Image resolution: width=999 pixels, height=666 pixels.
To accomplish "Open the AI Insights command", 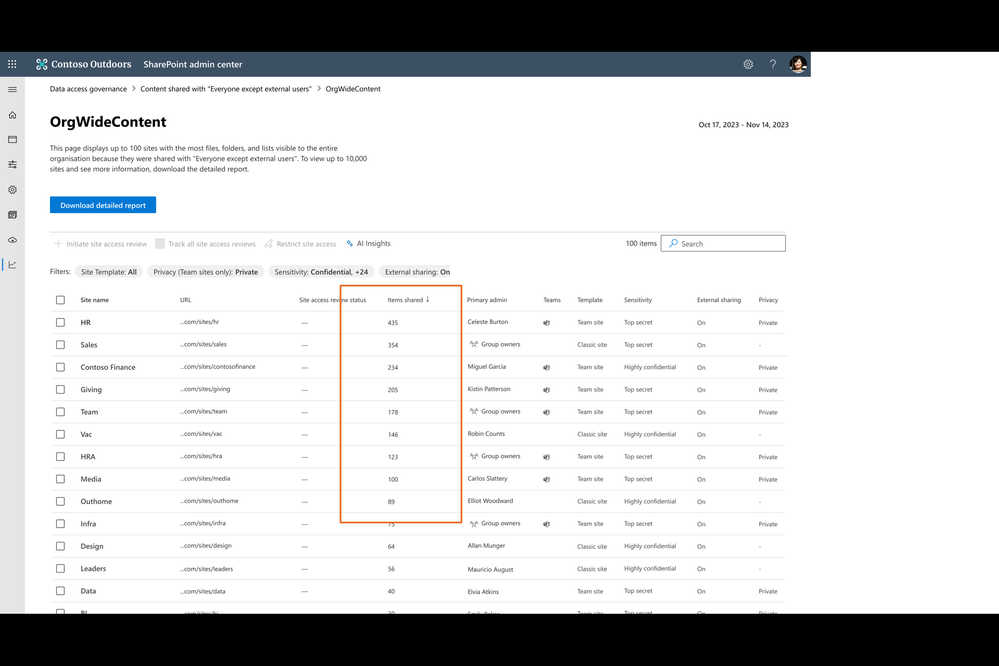I will coord(368,243).
